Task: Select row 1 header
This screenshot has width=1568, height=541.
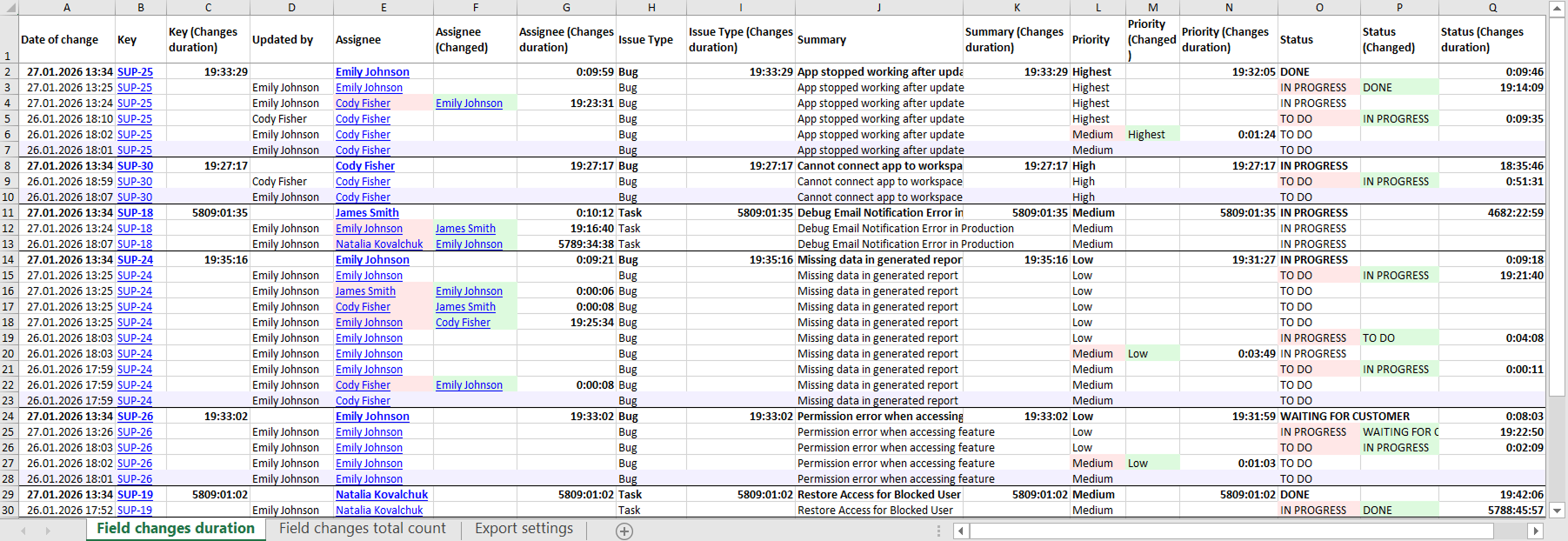Action: click(9, 40)
